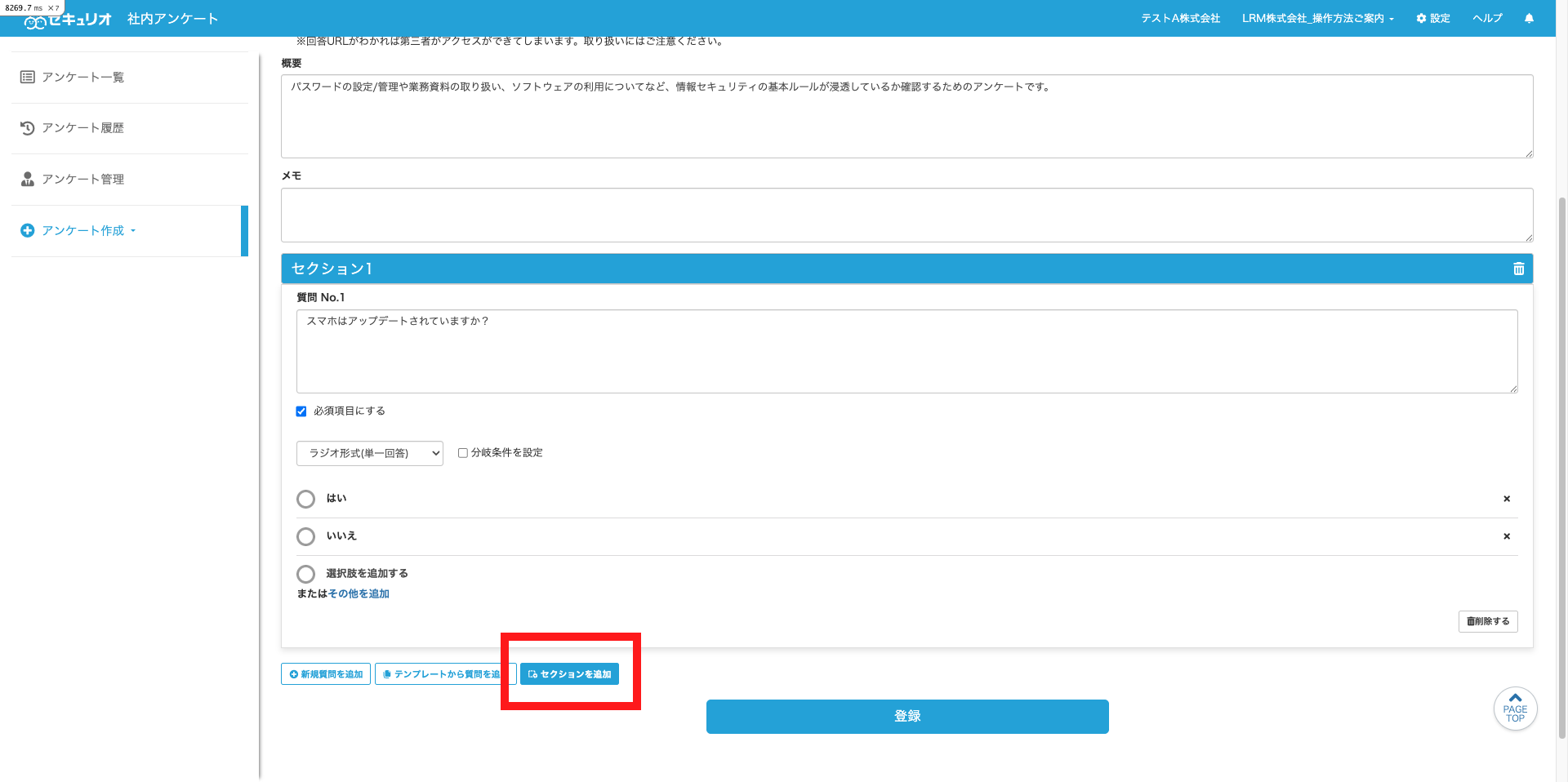
Task: Click into the メモ text area
Action: click(906, 215)
